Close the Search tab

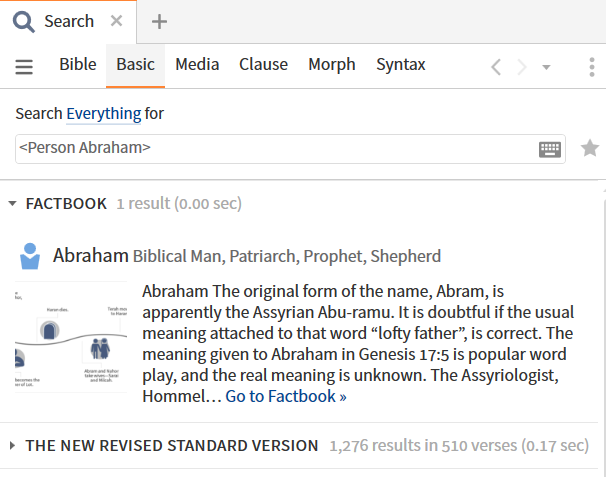click(116, 20)
